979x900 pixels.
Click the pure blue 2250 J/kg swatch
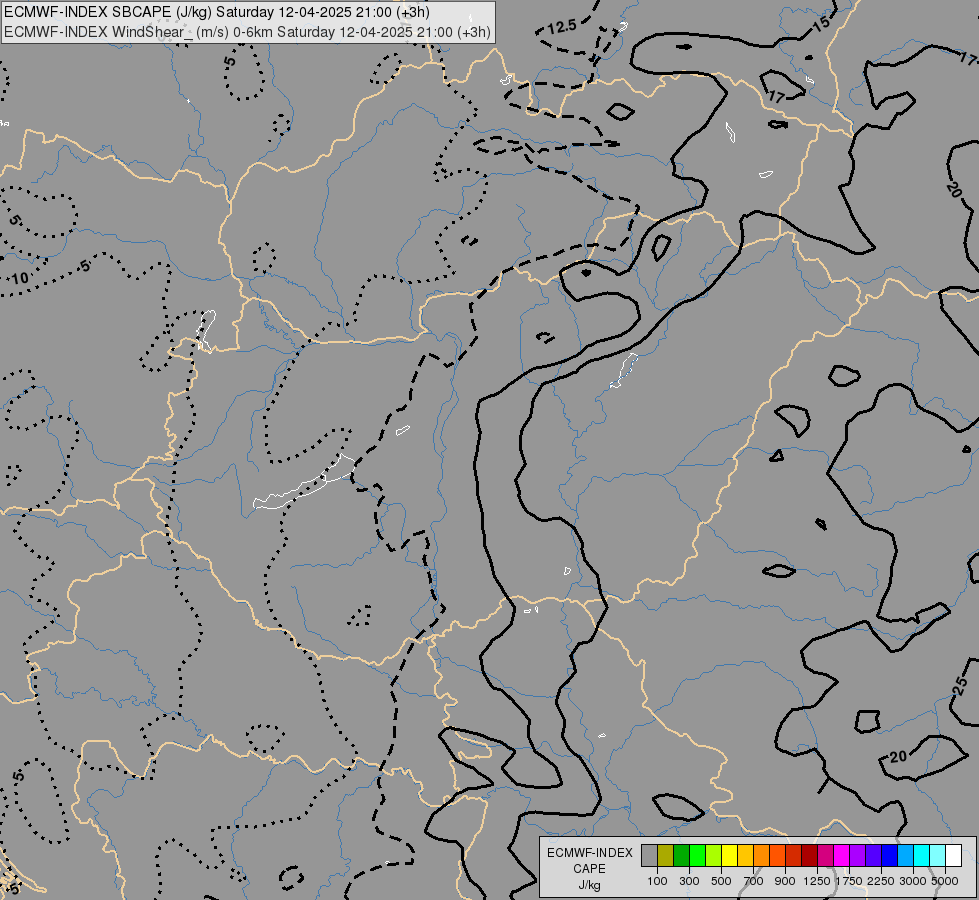coord(890,855)
